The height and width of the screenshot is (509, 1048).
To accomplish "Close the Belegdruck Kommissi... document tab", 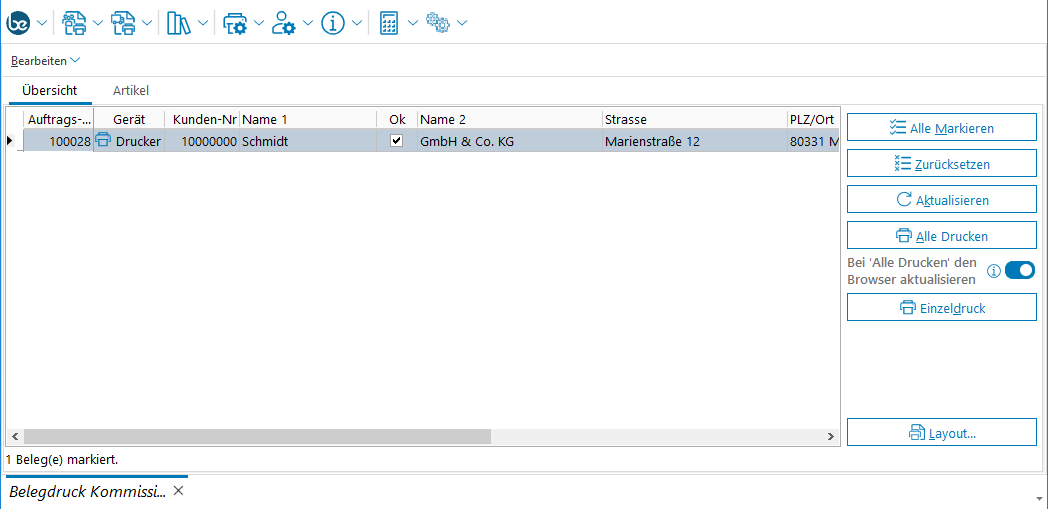I will pos(179,491).
